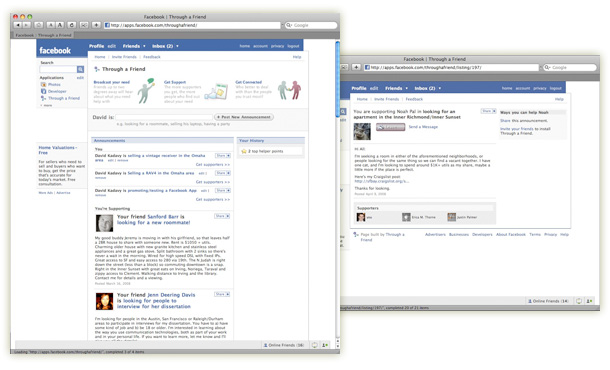
Task: Click the small A text-size button
Action: pyautogui.click(x=51, y=25)
